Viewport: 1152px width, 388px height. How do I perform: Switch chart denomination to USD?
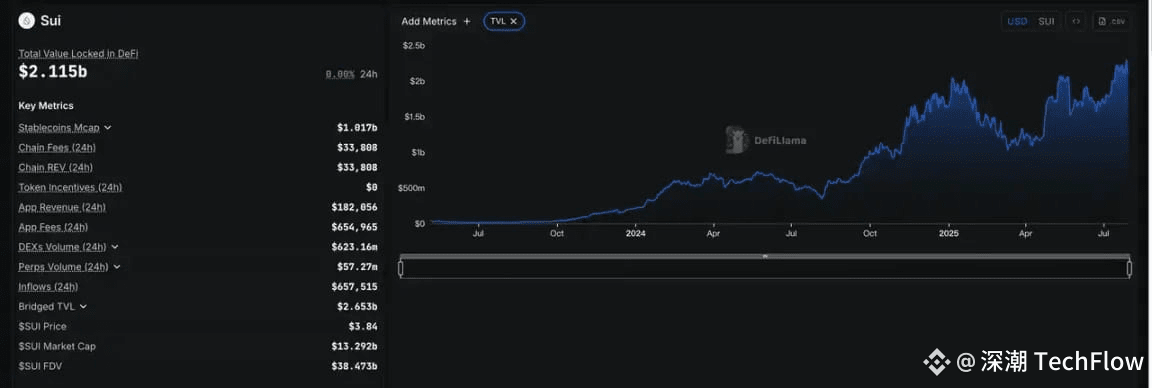click(x=1017, y=21)
